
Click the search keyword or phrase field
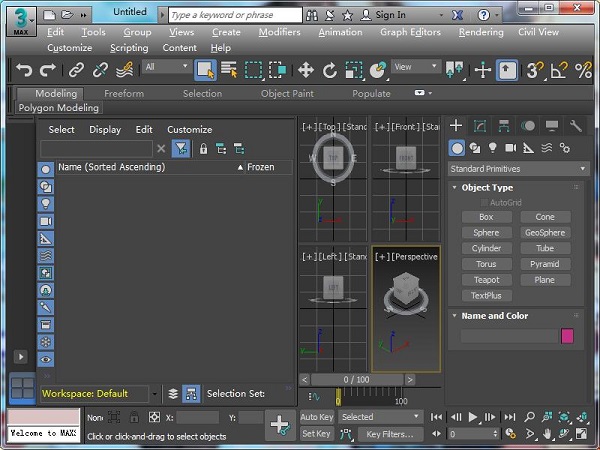(235, 15)
